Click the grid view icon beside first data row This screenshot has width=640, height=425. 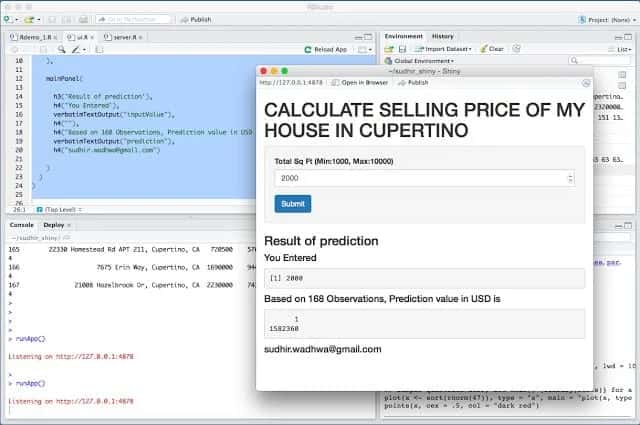622,75
